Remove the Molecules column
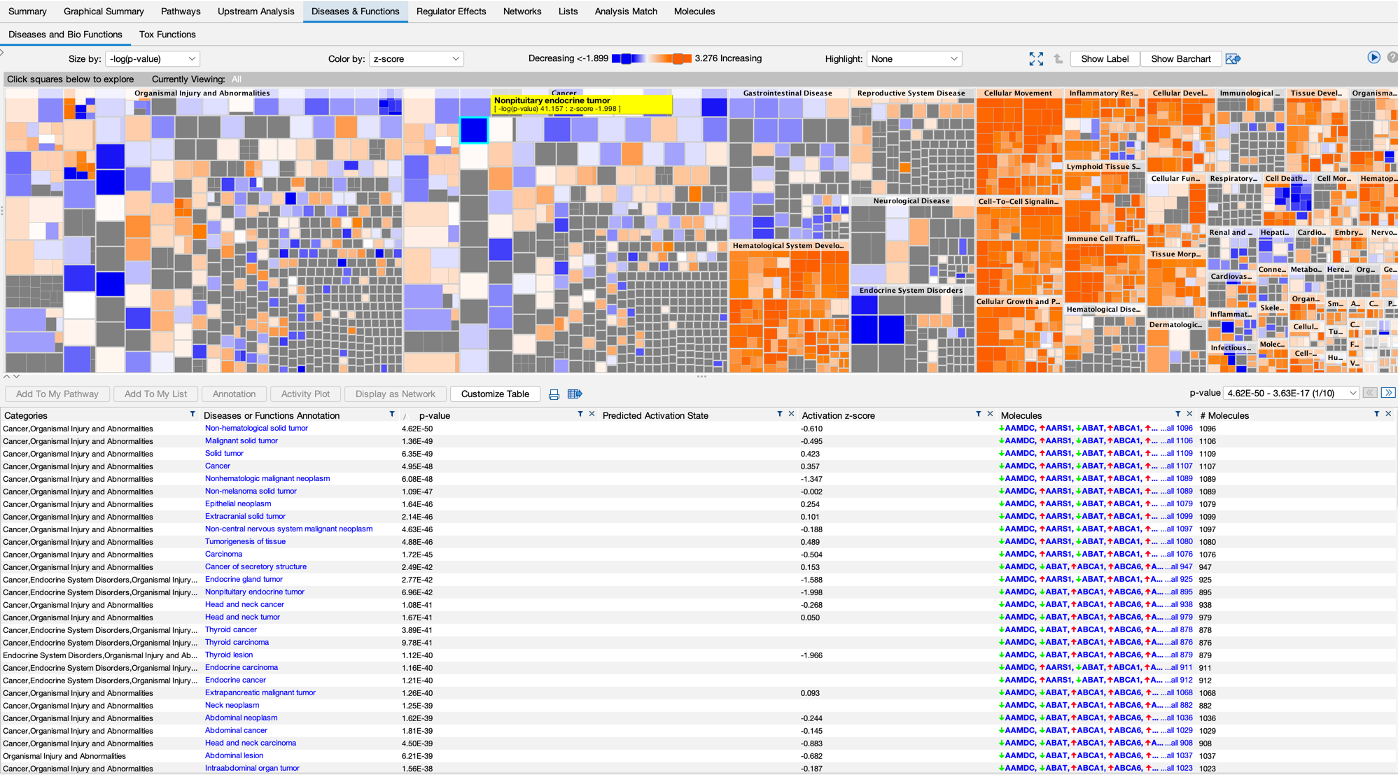Screen dimensions: 1398x776 [x=1189, y=414]
